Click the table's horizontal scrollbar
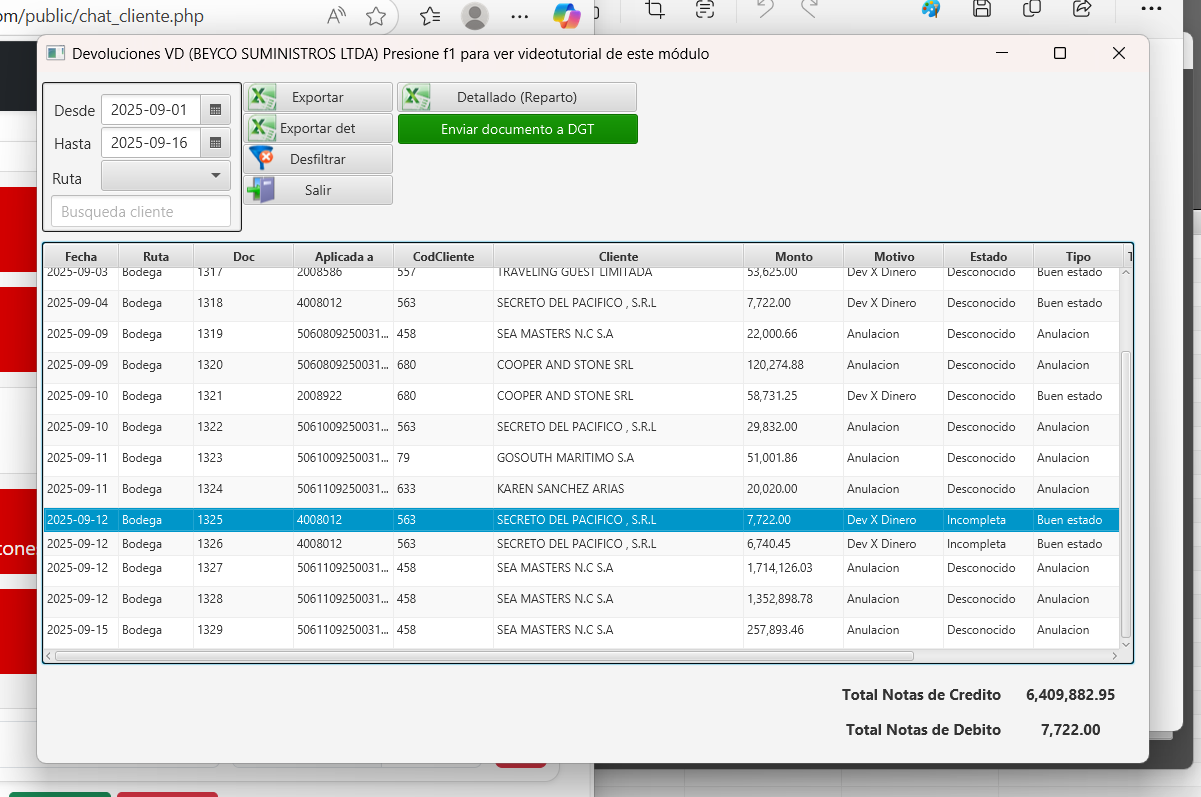Screen dimensions: 1201x797 pos(484,656)
